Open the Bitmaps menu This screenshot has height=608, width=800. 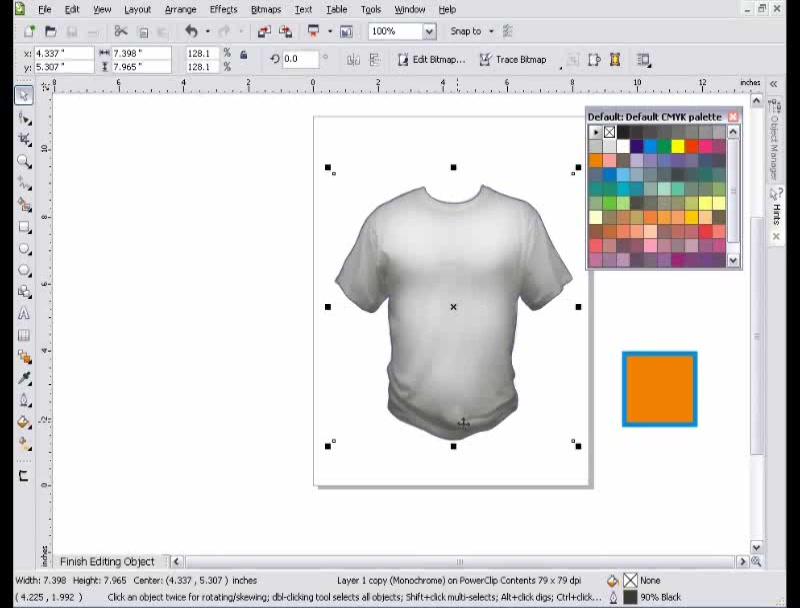click(265, 9)
